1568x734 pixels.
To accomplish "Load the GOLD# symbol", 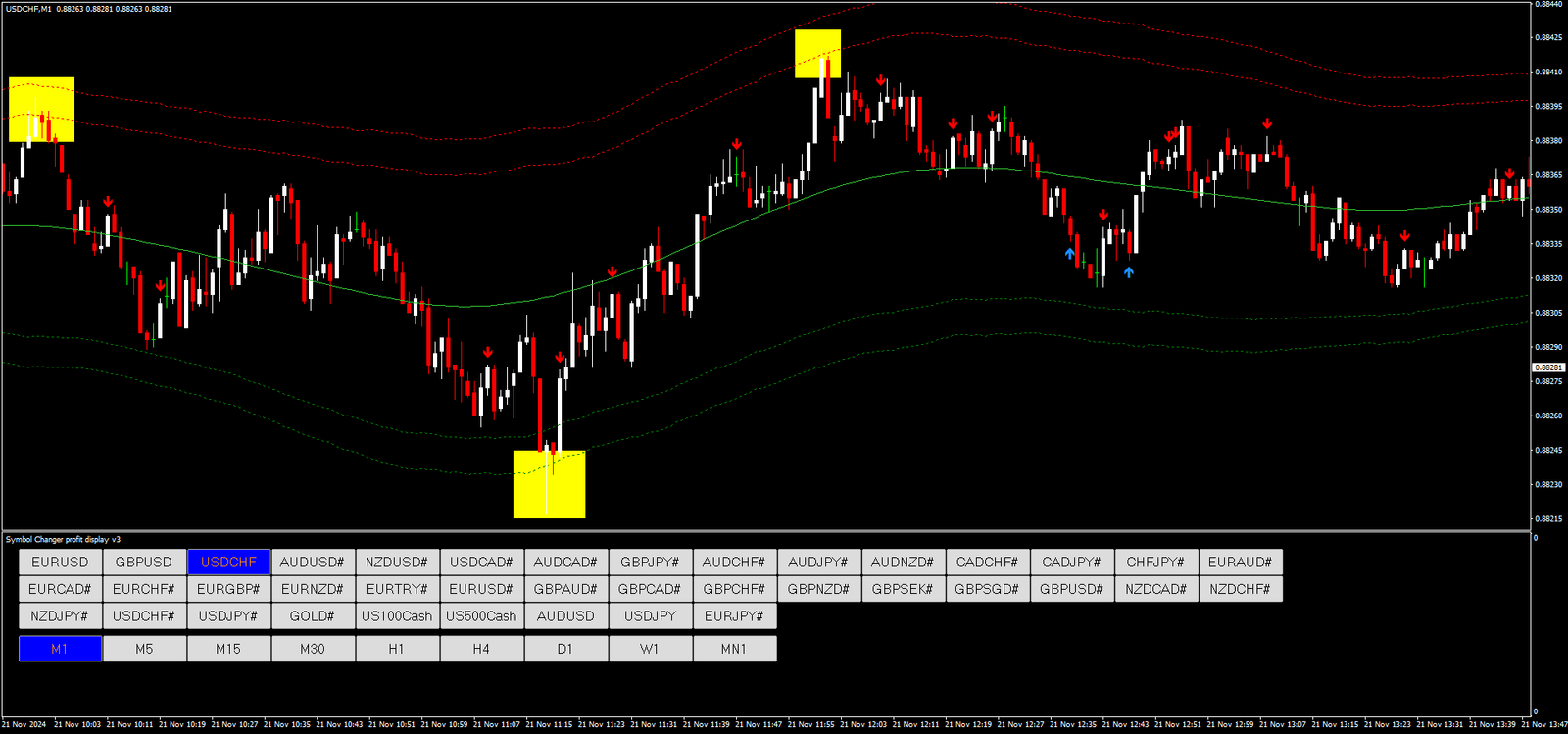I will click(313, 616).
